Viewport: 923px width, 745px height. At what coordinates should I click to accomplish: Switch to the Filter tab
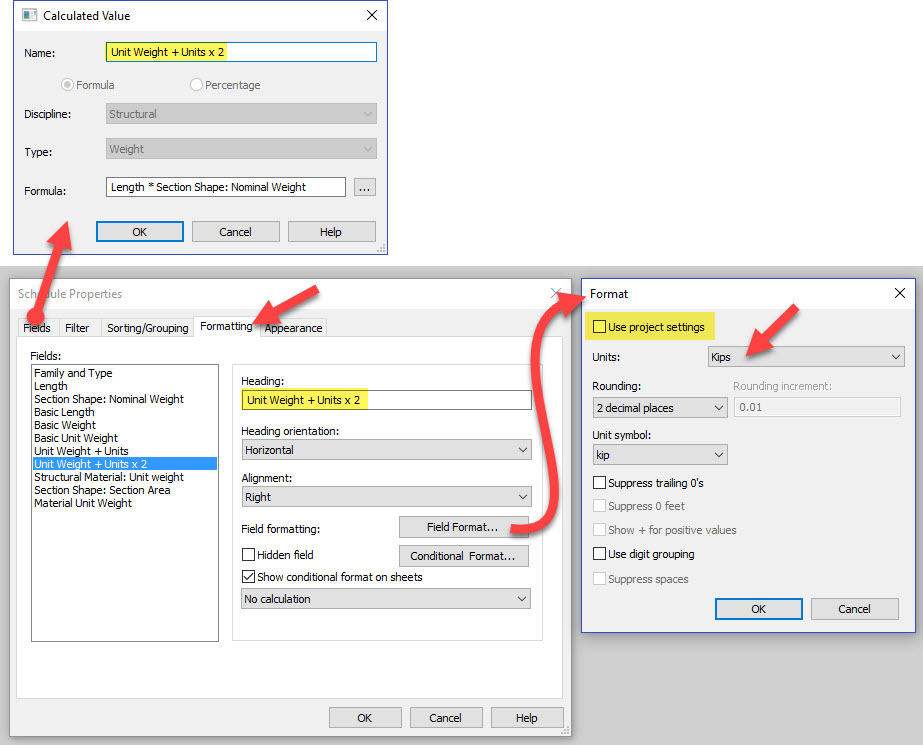[x=80, y=327]
